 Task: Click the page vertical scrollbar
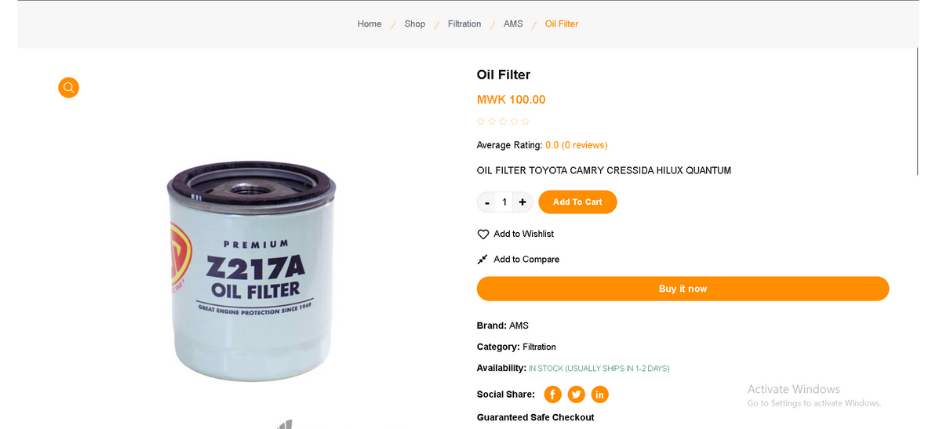tap(917, 110)
